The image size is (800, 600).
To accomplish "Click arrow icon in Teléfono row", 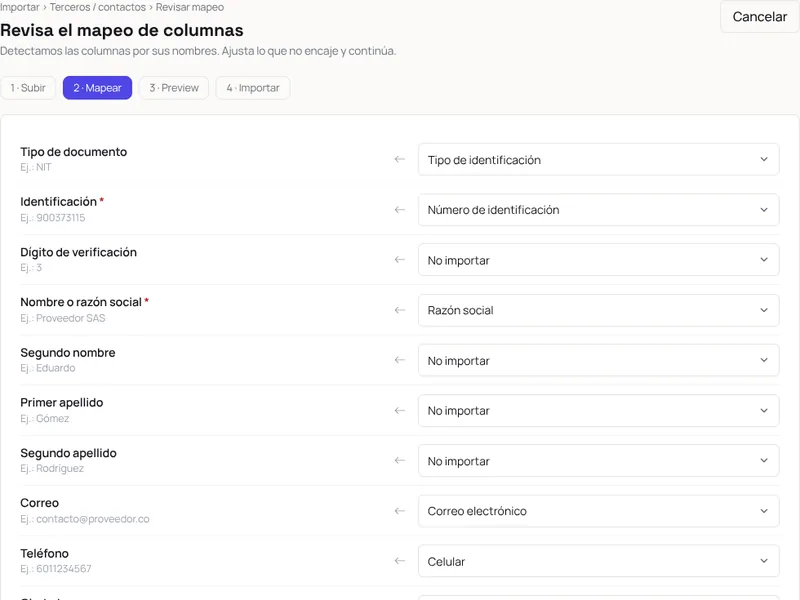I will tap(399, 561).
